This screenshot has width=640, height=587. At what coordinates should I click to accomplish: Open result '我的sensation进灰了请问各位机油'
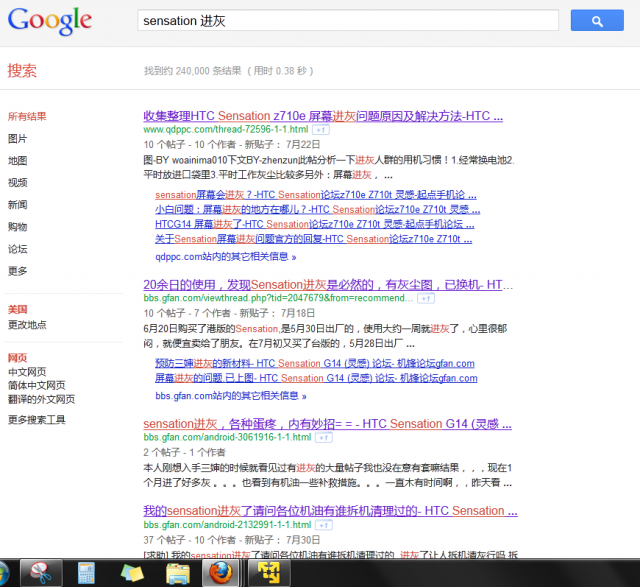click(330, 511)
